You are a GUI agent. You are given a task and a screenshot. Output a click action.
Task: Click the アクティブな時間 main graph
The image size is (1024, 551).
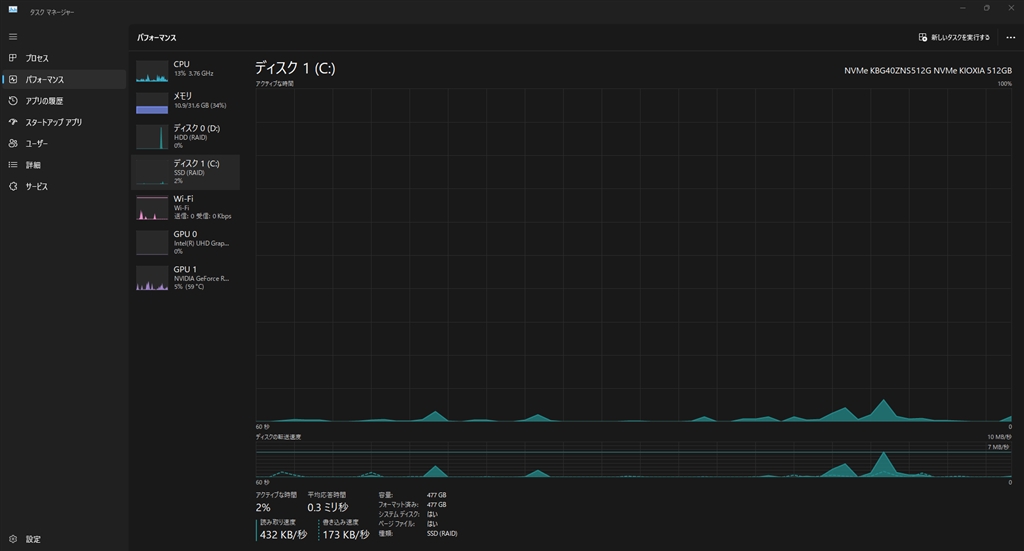click(633, 255)
